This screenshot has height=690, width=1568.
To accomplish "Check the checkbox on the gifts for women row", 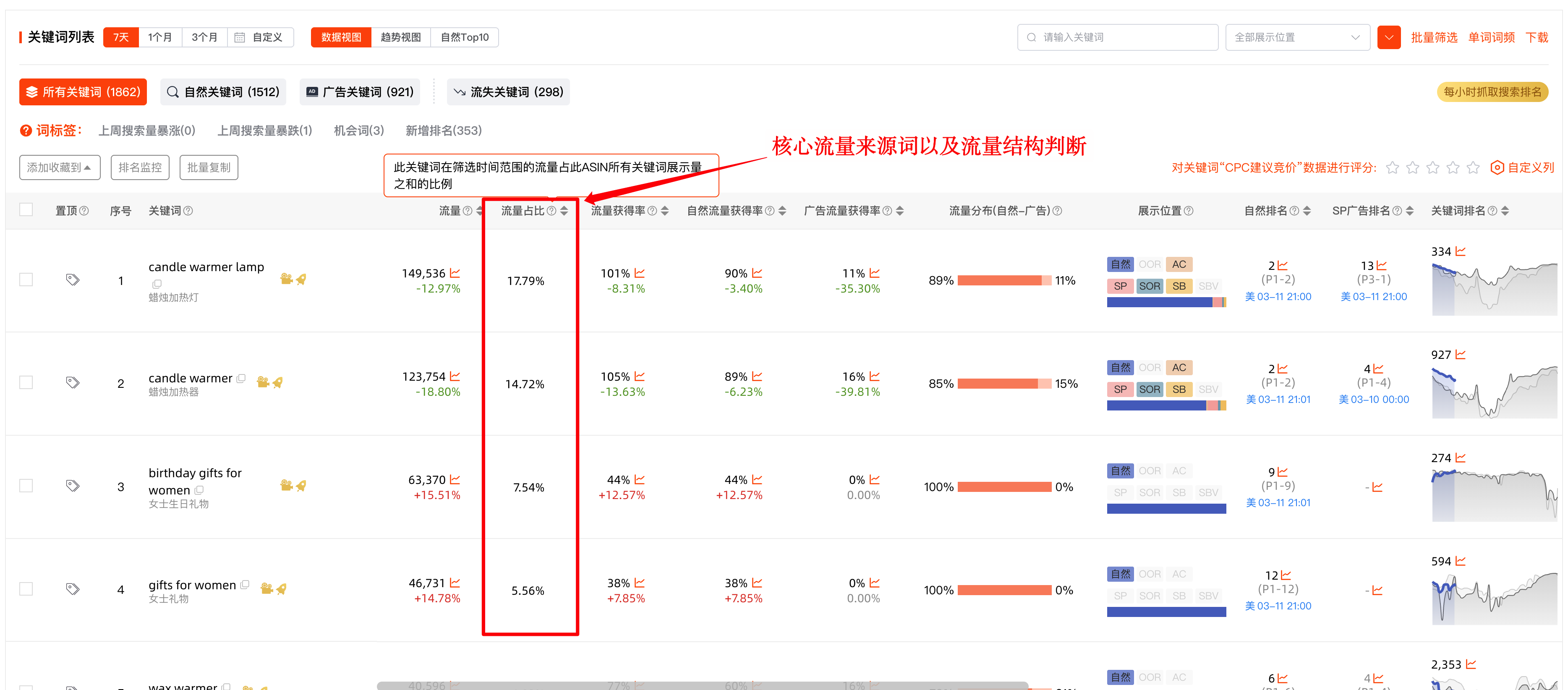I will point(26,588).
